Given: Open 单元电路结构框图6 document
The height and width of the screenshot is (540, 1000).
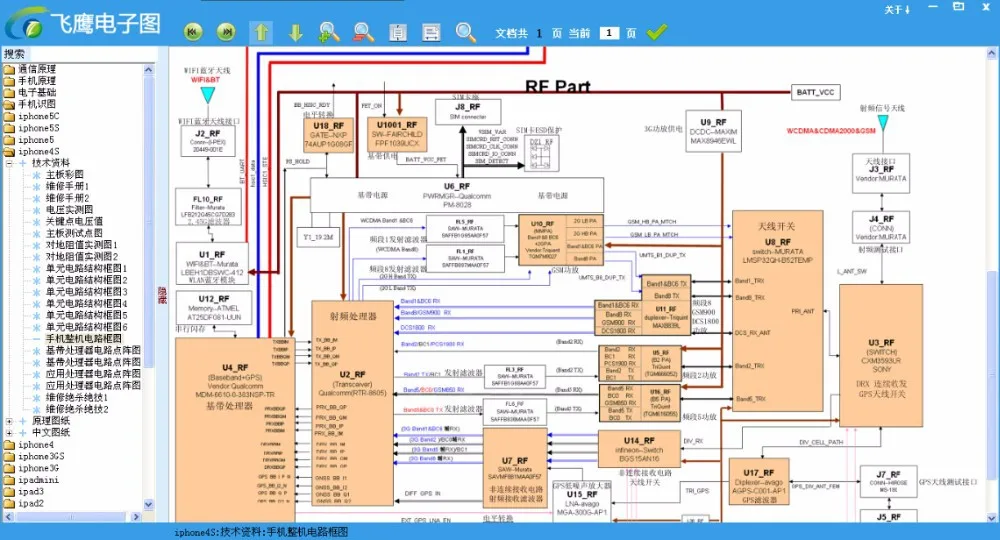Looking at the screenshot, I should 86,327.
